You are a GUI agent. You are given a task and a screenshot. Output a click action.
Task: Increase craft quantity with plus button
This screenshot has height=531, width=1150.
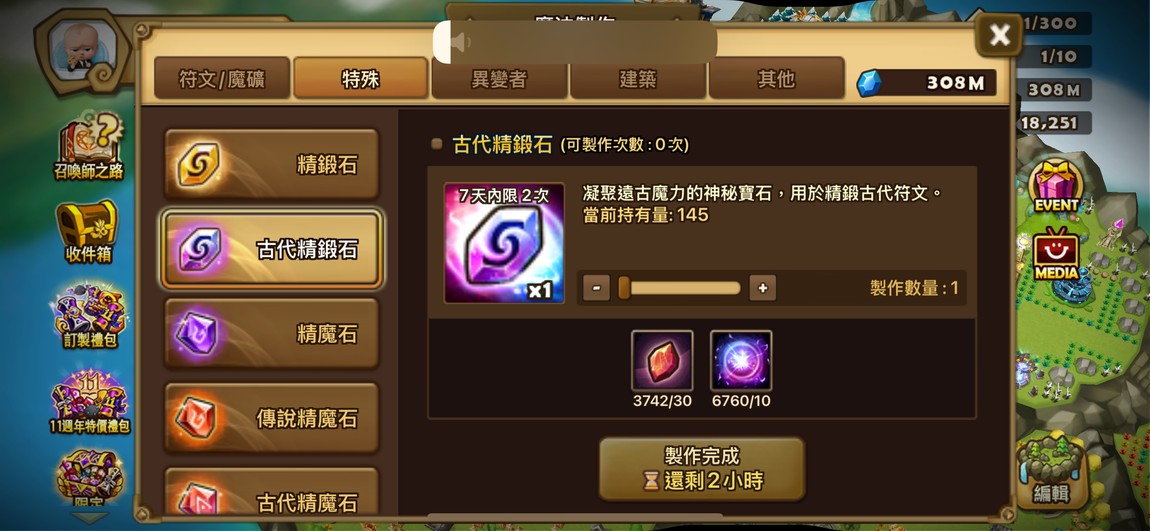tap(763, 288)
